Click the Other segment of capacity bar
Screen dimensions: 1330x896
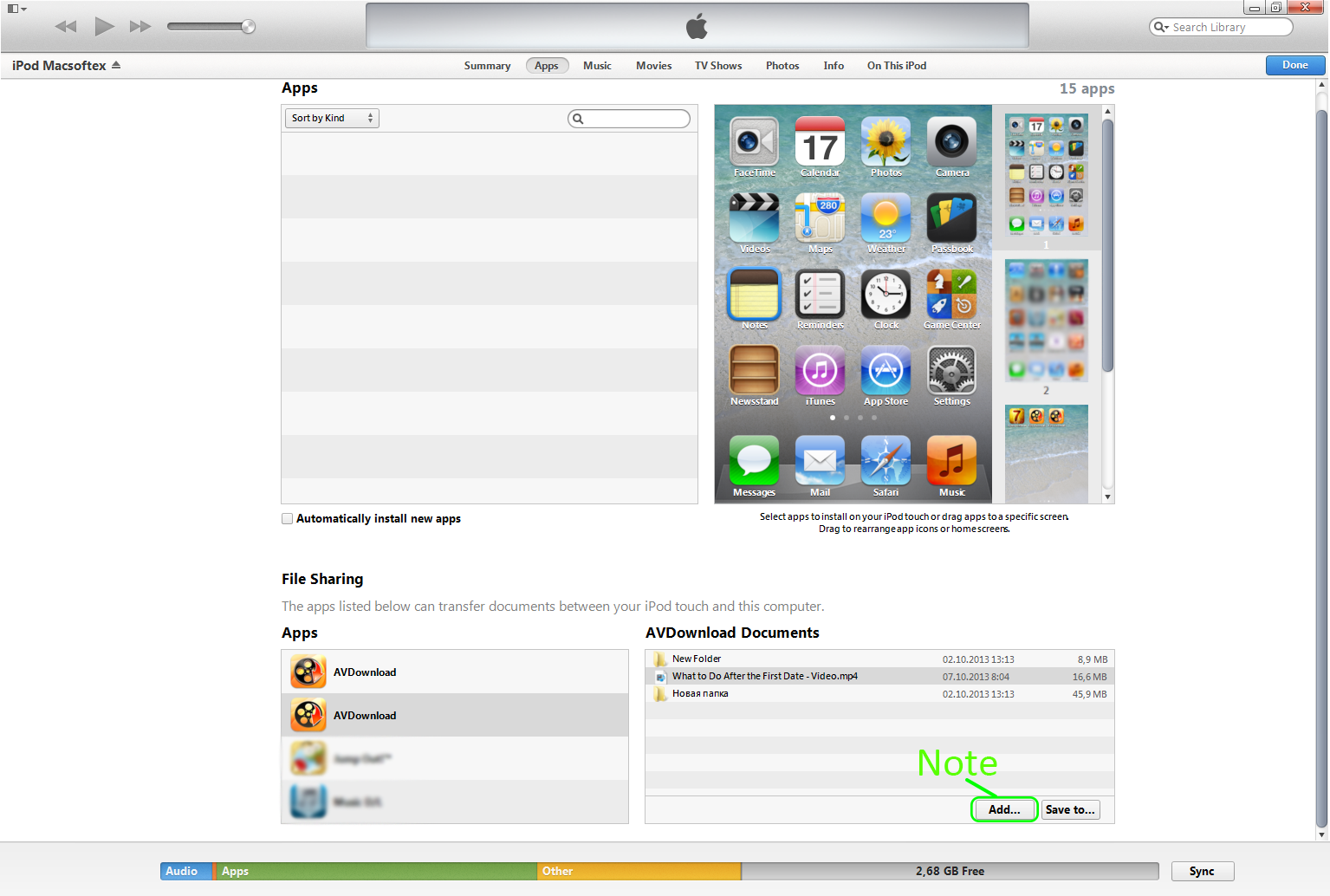pos(639,871)
